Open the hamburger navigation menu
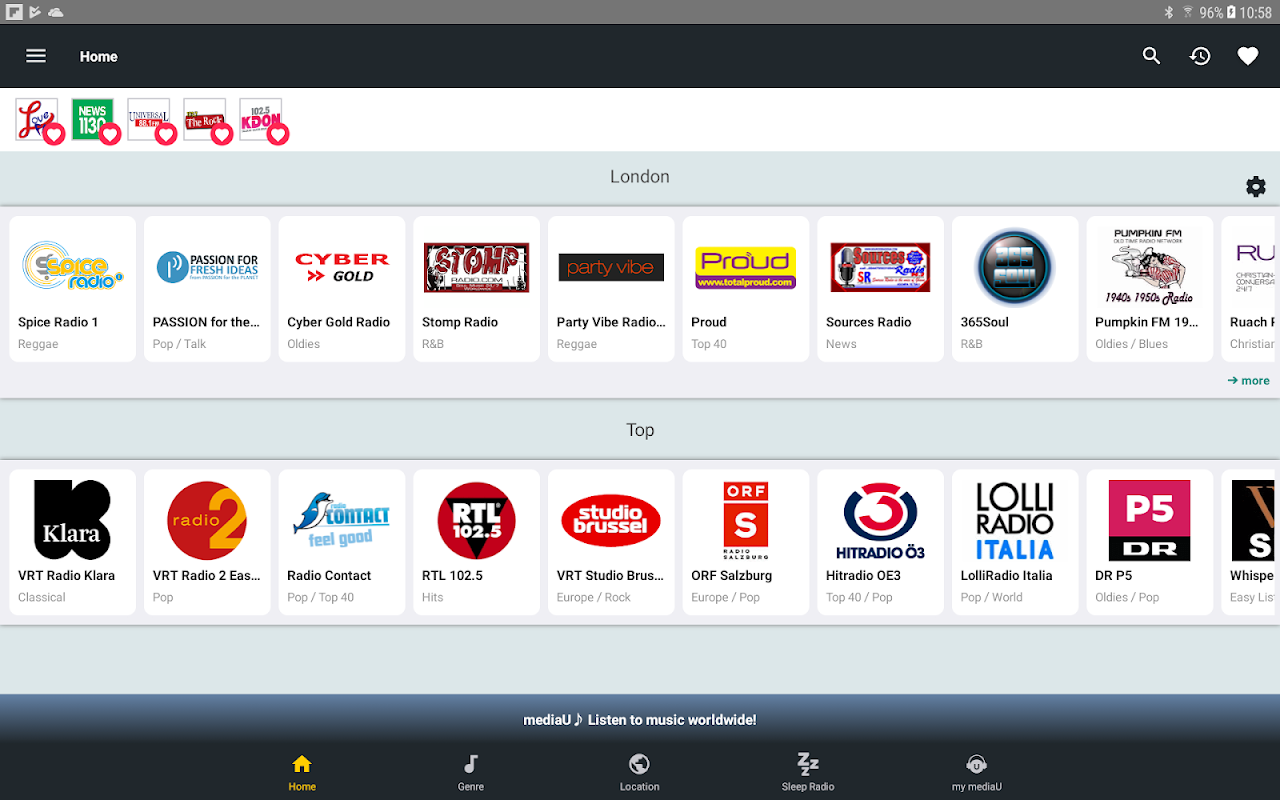 36,56
